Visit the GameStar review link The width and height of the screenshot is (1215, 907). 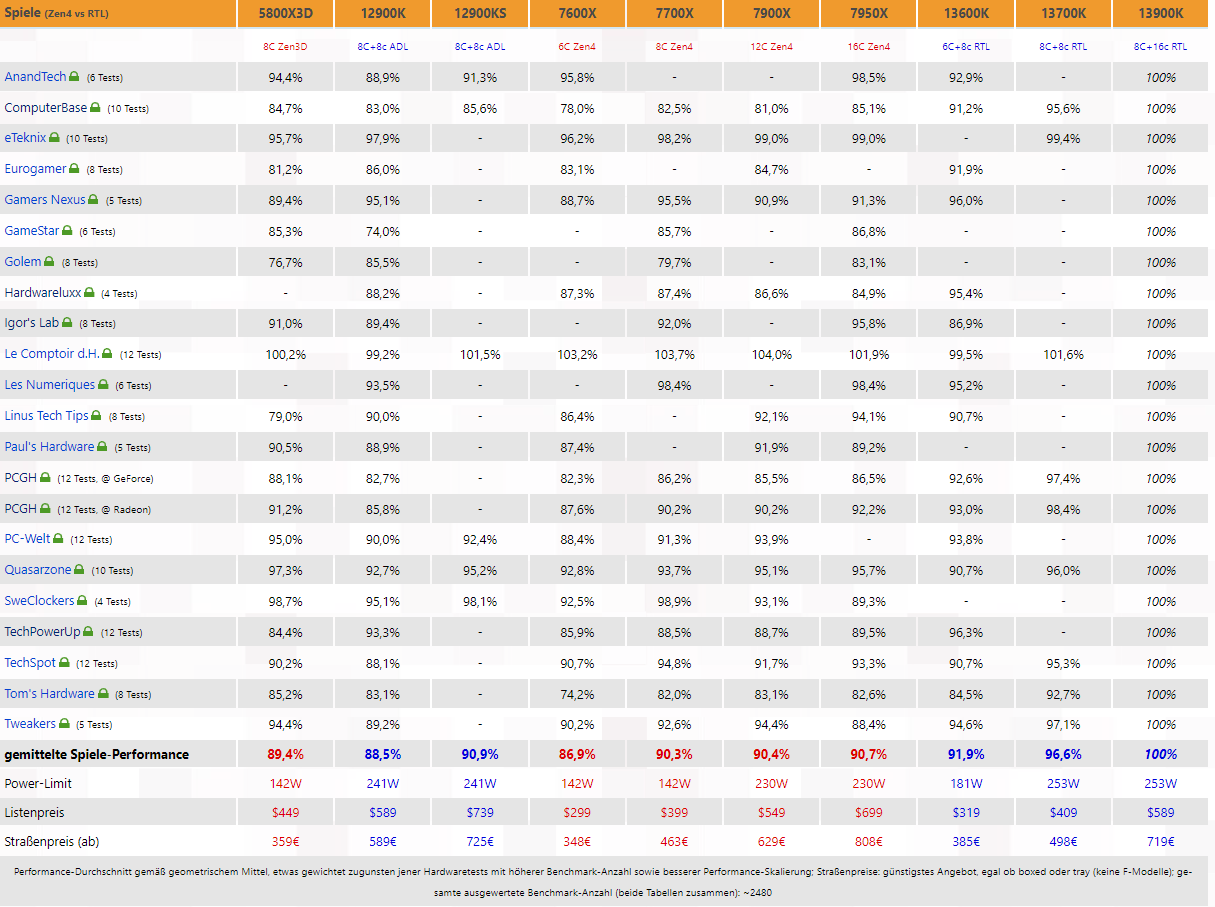point(32,231)
